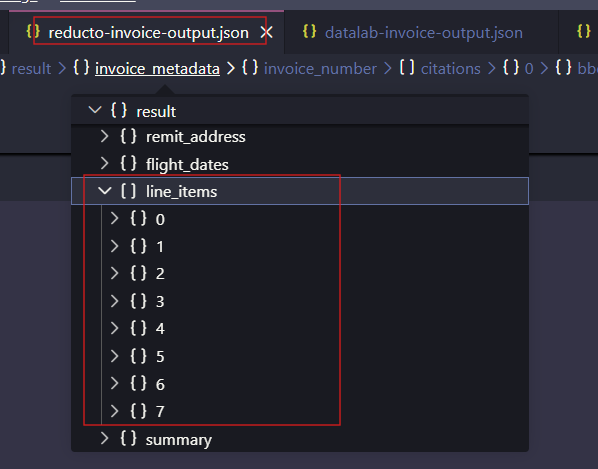Select item 0 under line_items

[x=160, y=220]
